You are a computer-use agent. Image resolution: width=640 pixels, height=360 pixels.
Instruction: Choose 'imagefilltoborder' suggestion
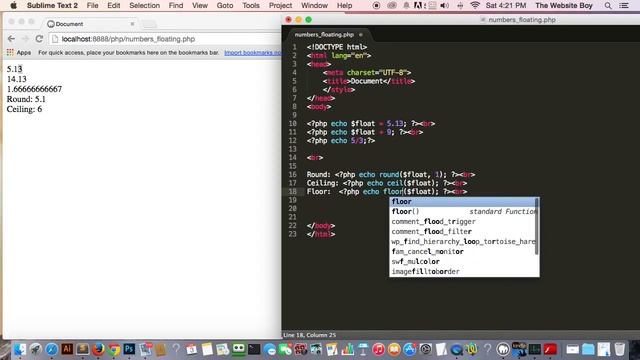[463, 271]
